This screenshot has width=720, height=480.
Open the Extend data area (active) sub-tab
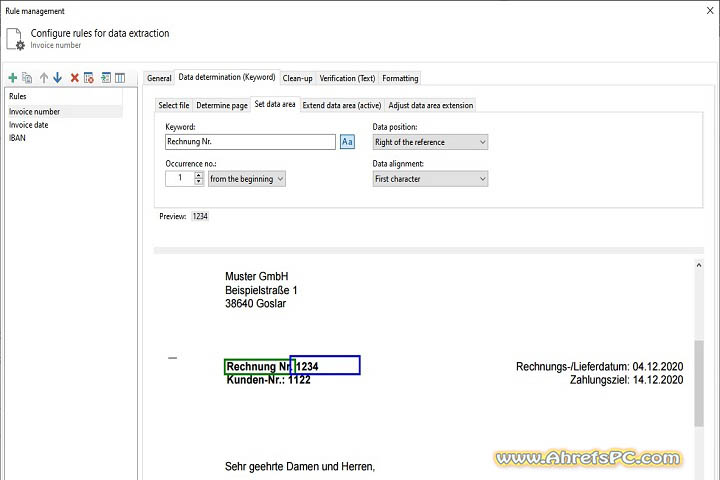point(342,105)
